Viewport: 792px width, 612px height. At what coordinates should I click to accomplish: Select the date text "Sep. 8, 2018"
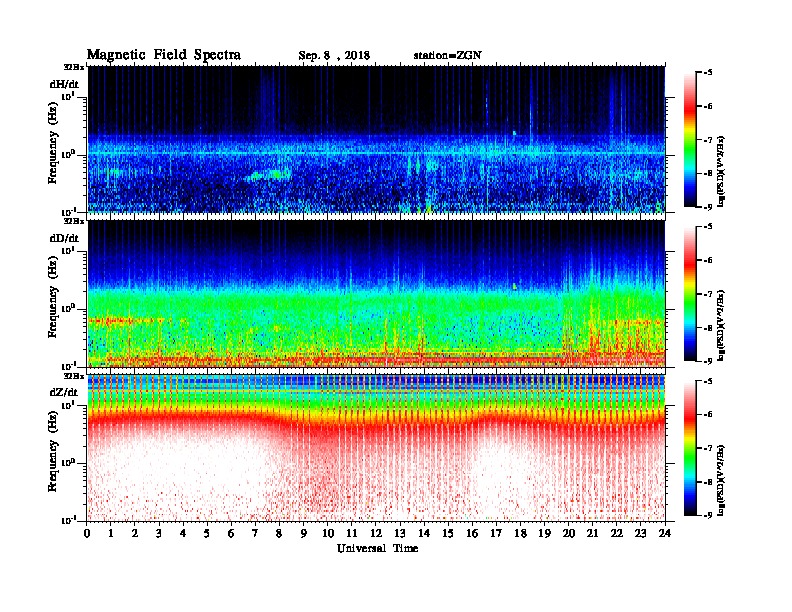coord(334,56)
